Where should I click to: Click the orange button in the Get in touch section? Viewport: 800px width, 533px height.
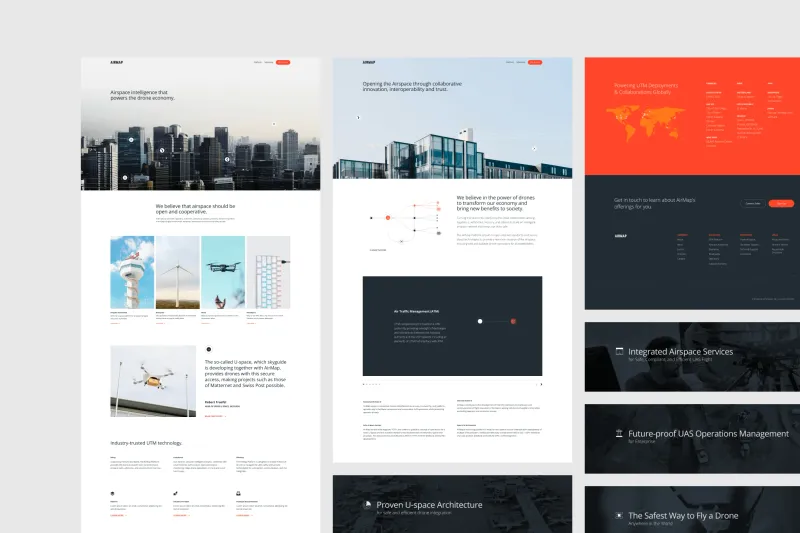click(x=781, y=204)
